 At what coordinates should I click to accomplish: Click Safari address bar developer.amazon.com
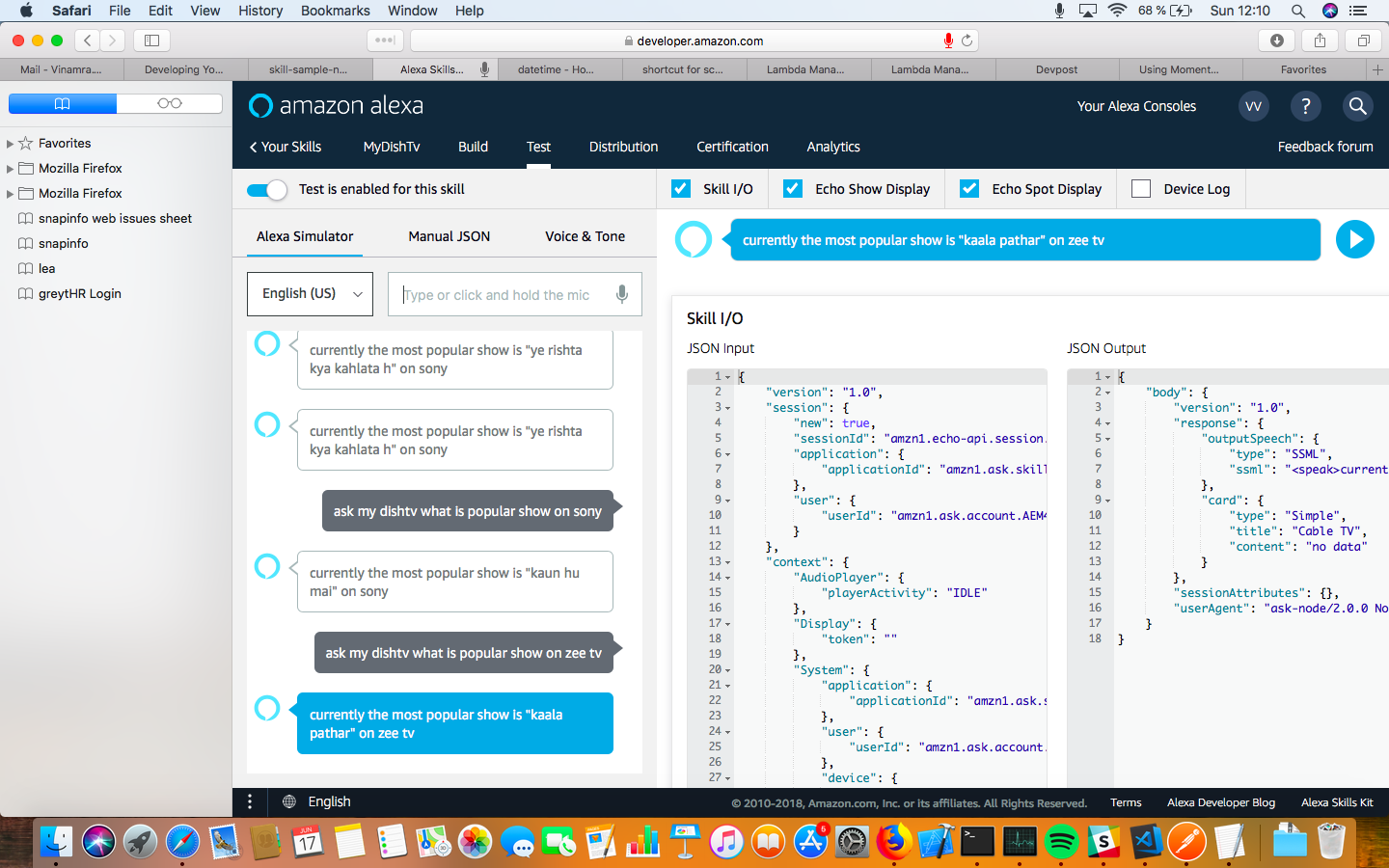pyautogui.click(x=694, y=41)
